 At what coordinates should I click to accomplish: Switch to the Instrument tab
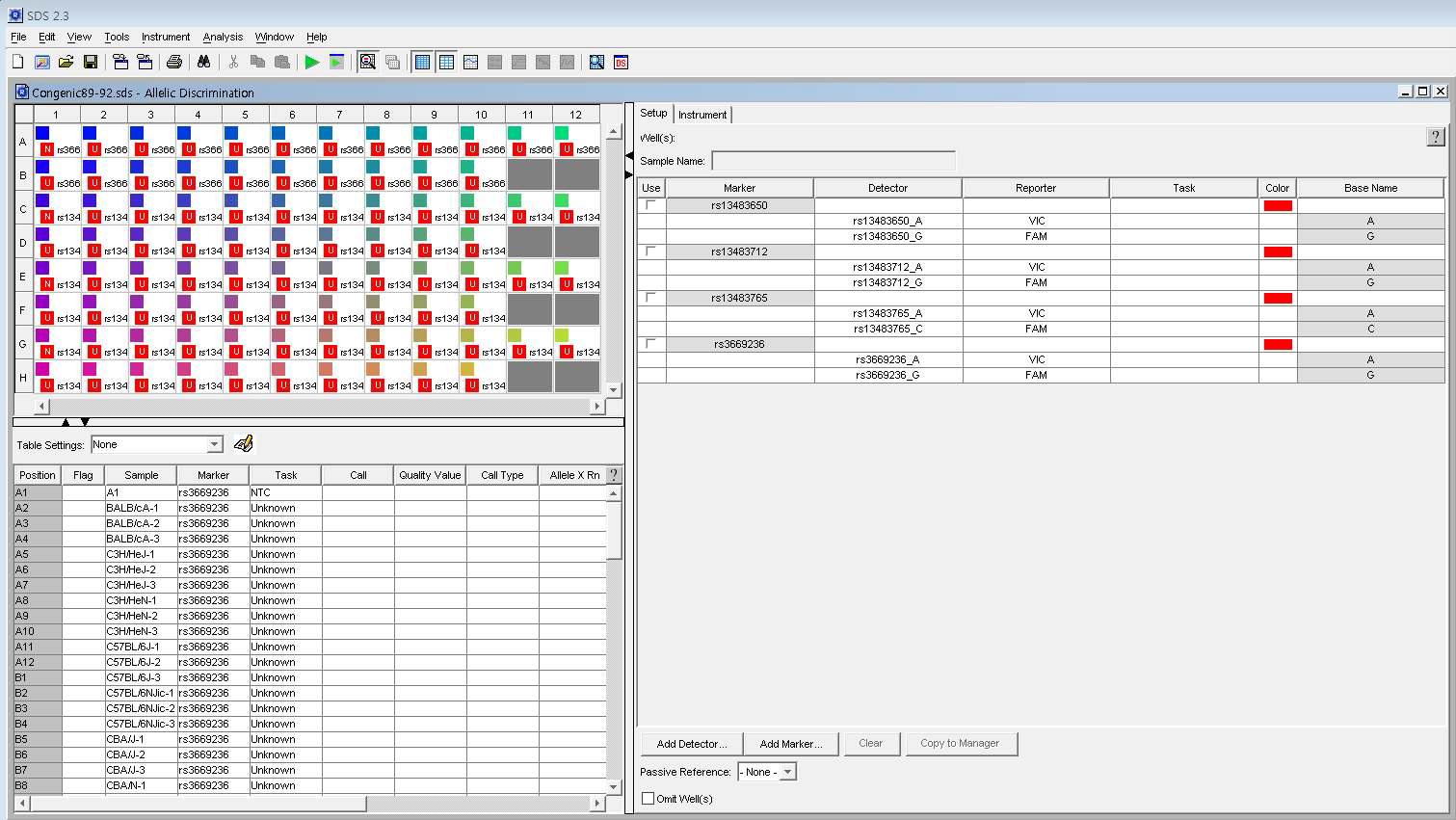(x=702, y=115)
